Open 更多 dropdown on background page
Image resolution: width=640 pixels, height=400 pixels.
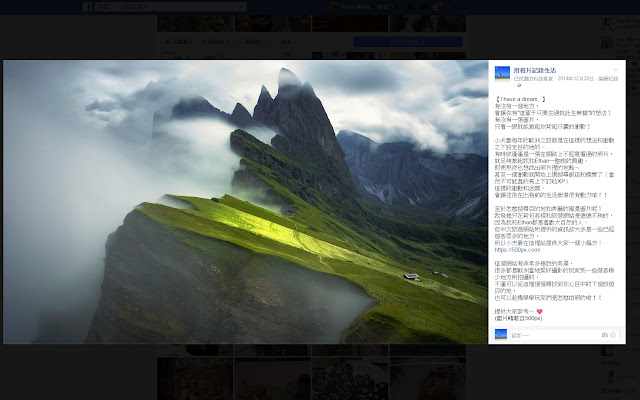pos(288,42)
